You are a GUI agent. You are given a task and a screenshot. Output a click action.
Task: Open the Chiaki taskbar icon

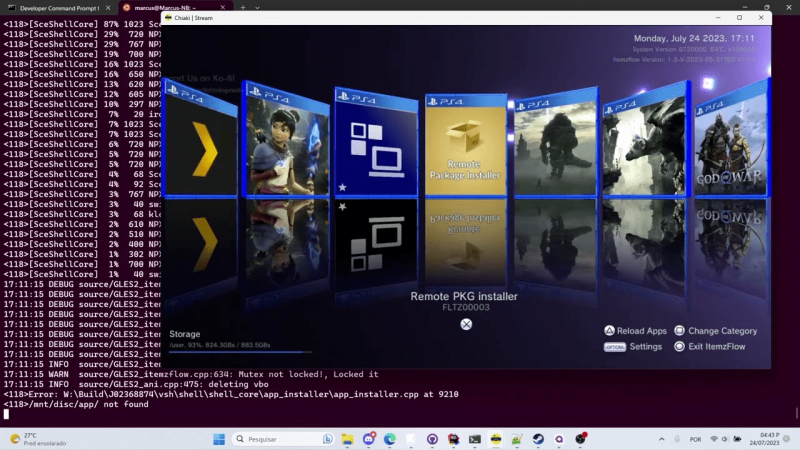point(496,439)
